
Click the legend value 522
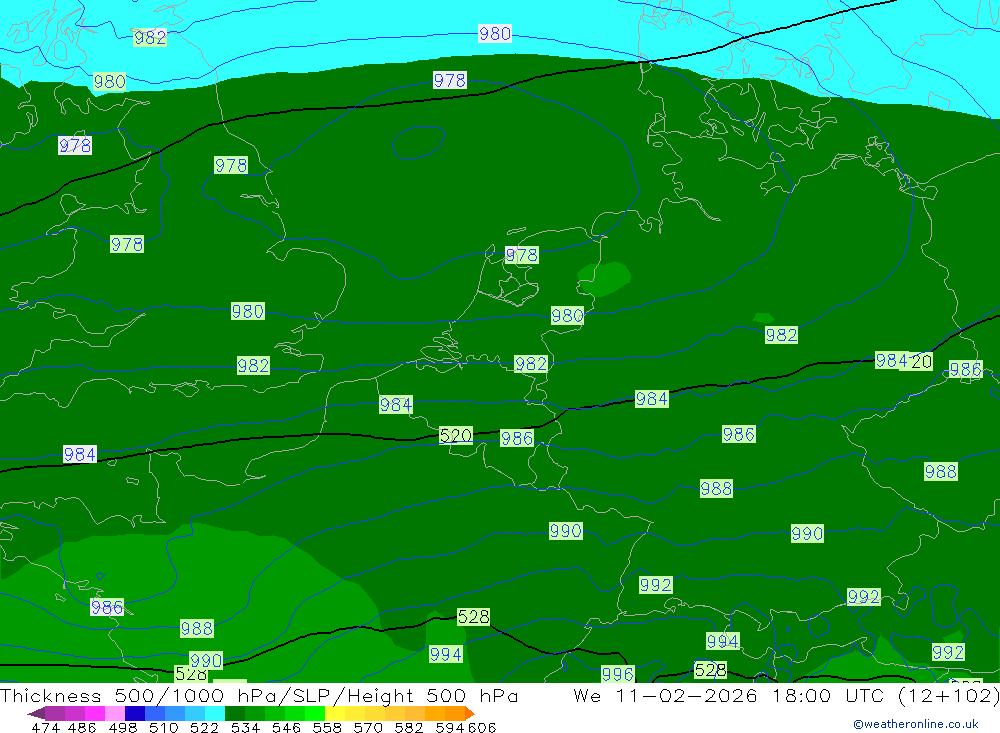coord(204,727)
